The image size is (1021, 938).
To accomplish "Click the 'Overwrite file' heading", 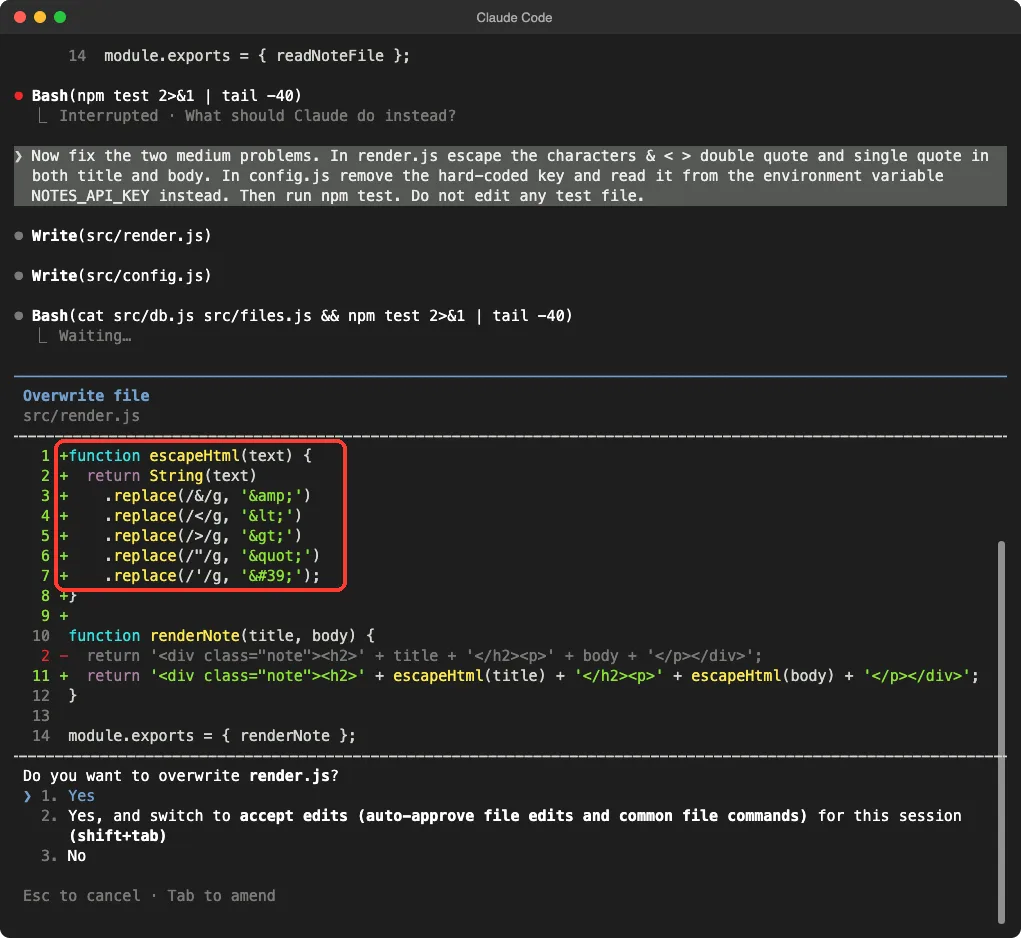I will [86, 396].
